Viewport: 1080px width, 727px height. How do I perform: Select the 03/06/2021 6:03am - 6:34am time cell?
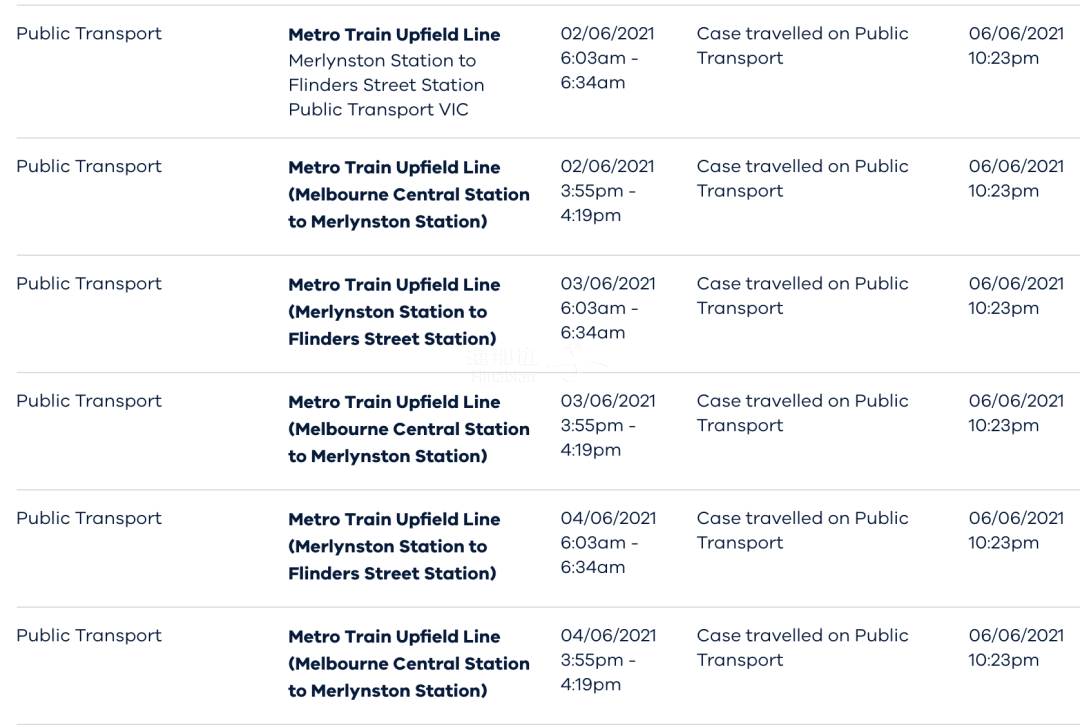tap(608, 308)
